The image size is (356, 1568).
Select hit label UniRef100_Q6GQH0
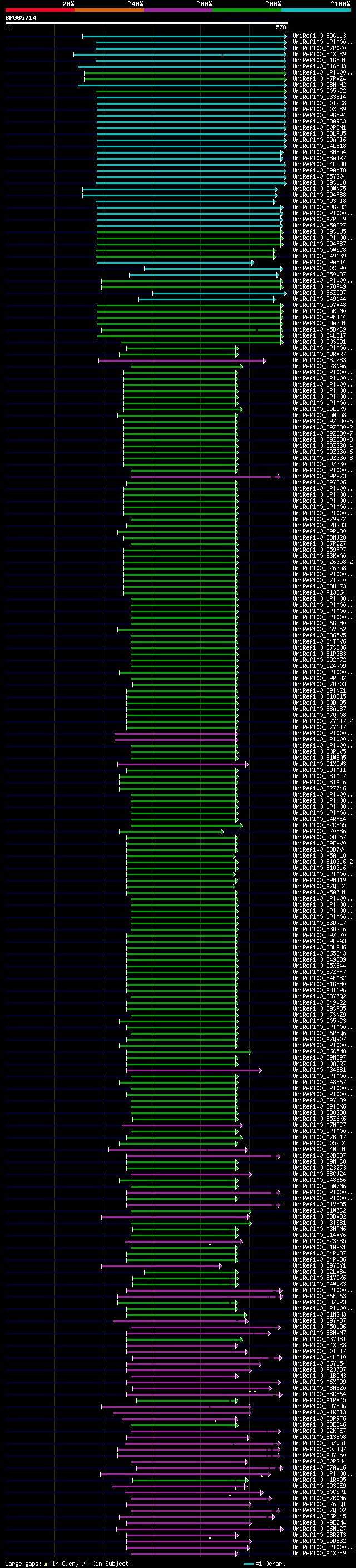[x=319, y=624]
